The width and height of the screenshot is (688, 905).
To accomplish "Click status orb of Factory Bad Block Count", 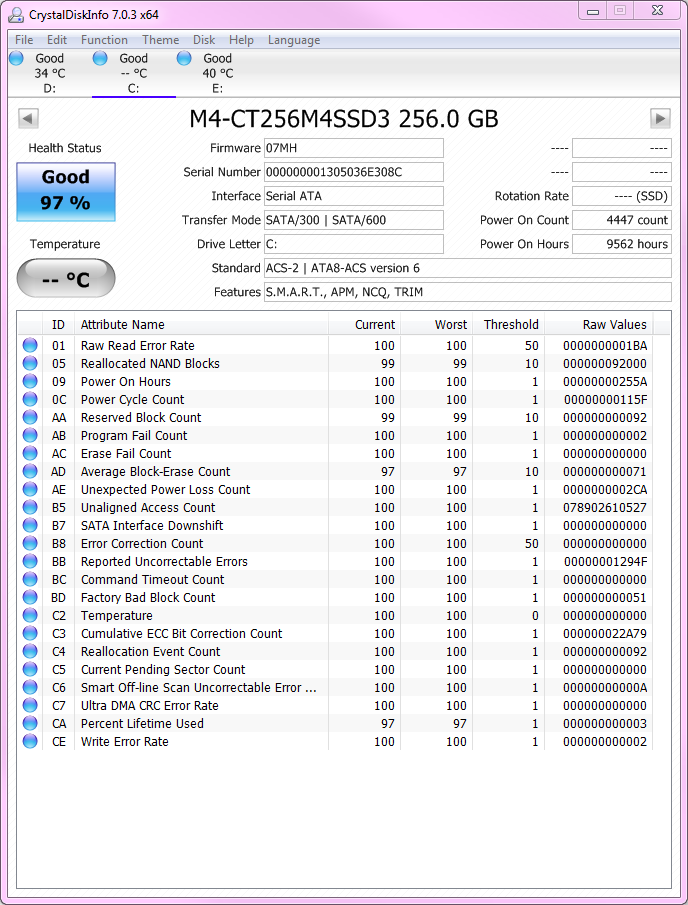I will (x=30, y=597).
